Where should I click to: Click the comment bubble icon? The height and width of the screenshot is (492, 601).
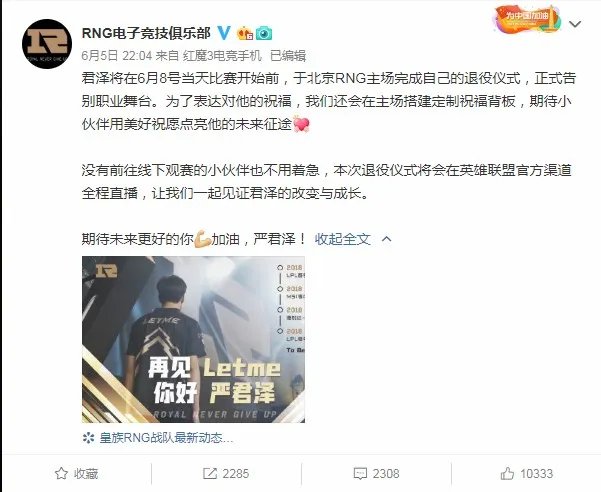click(x=360, y=474)
